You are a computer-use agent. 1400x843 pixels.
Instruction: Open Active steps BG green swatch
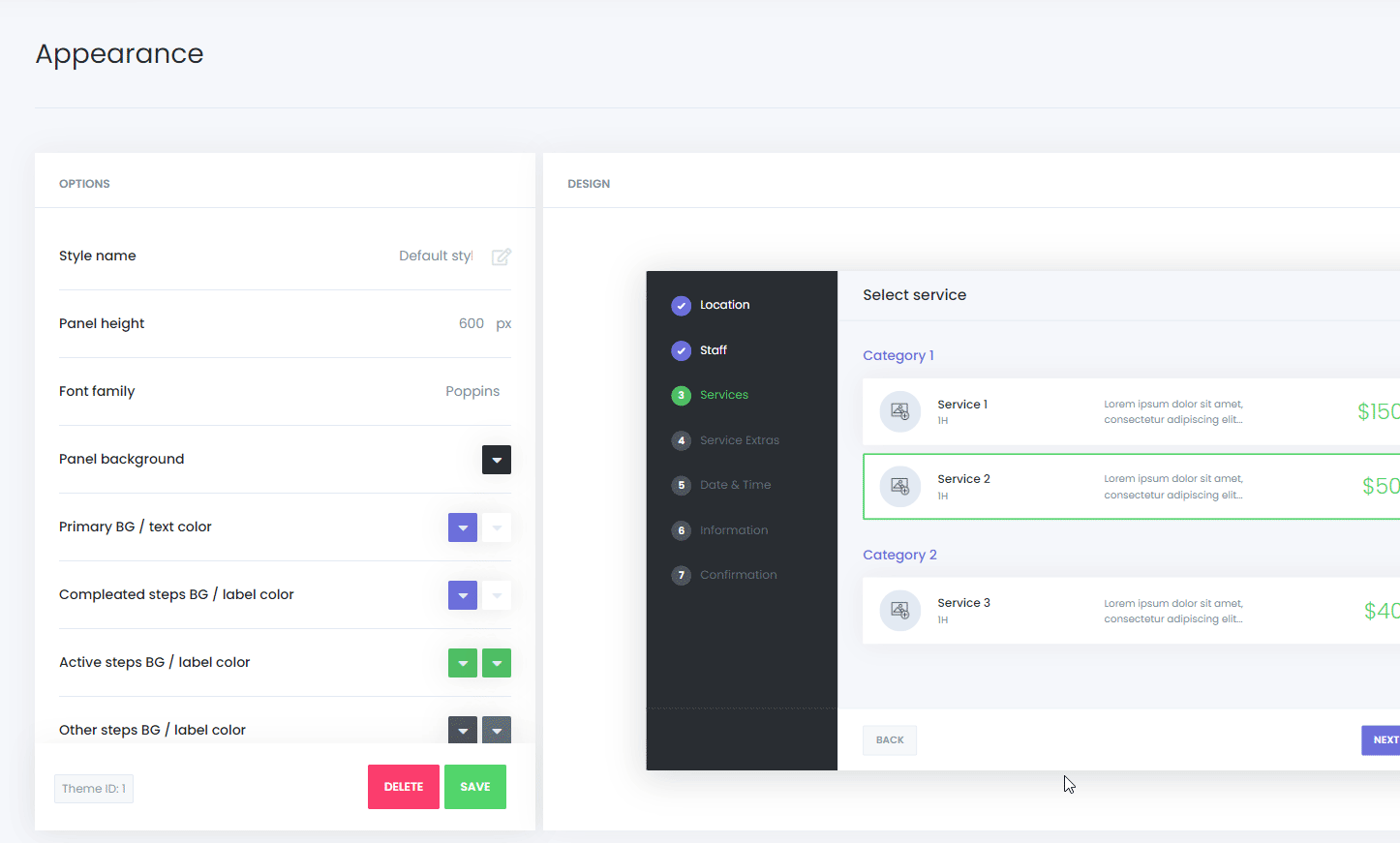pos(463,663)
